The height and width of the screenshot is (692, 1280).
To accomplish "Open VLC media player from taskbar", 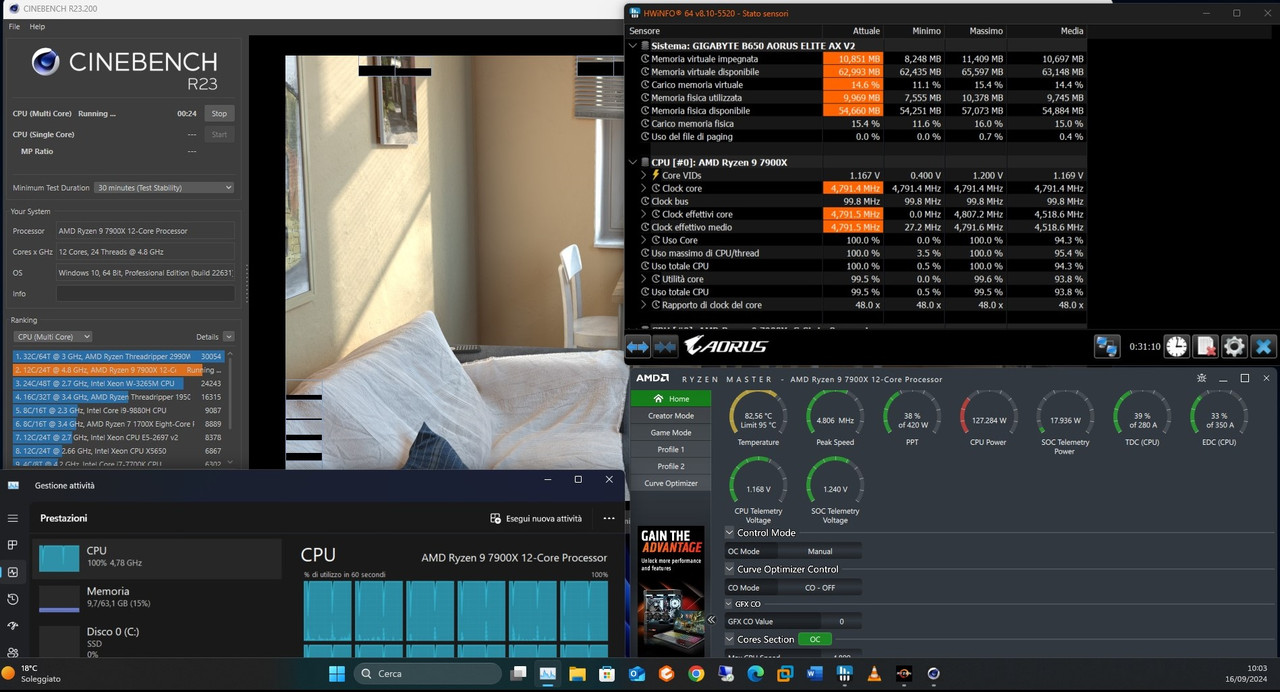I will (874, 674).
